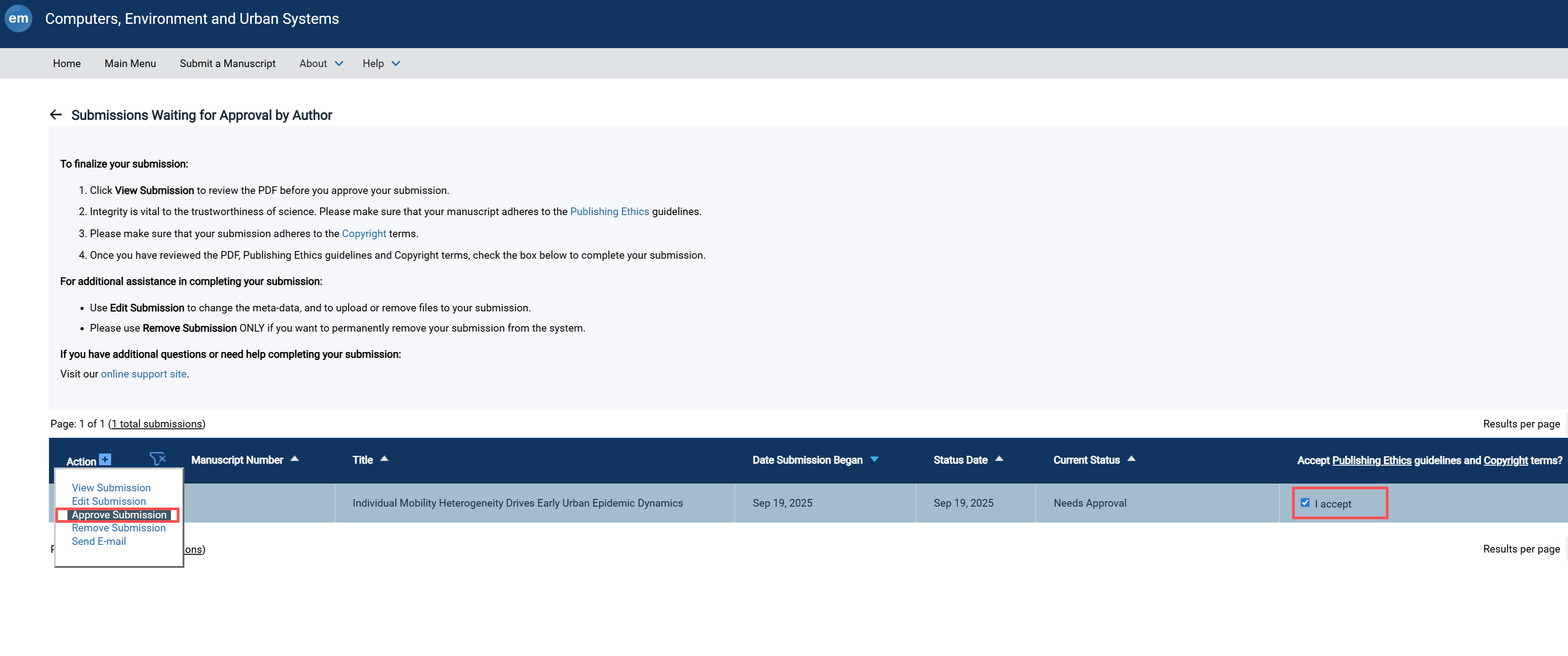The image size is (1568, 656).
Task: Click the em logo icon
Action: [18, 18]
